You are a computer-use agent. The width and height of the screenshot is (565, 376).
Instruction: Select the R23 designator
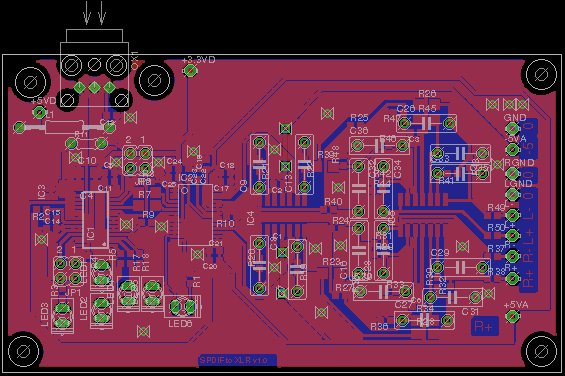(x=331, y=262)
